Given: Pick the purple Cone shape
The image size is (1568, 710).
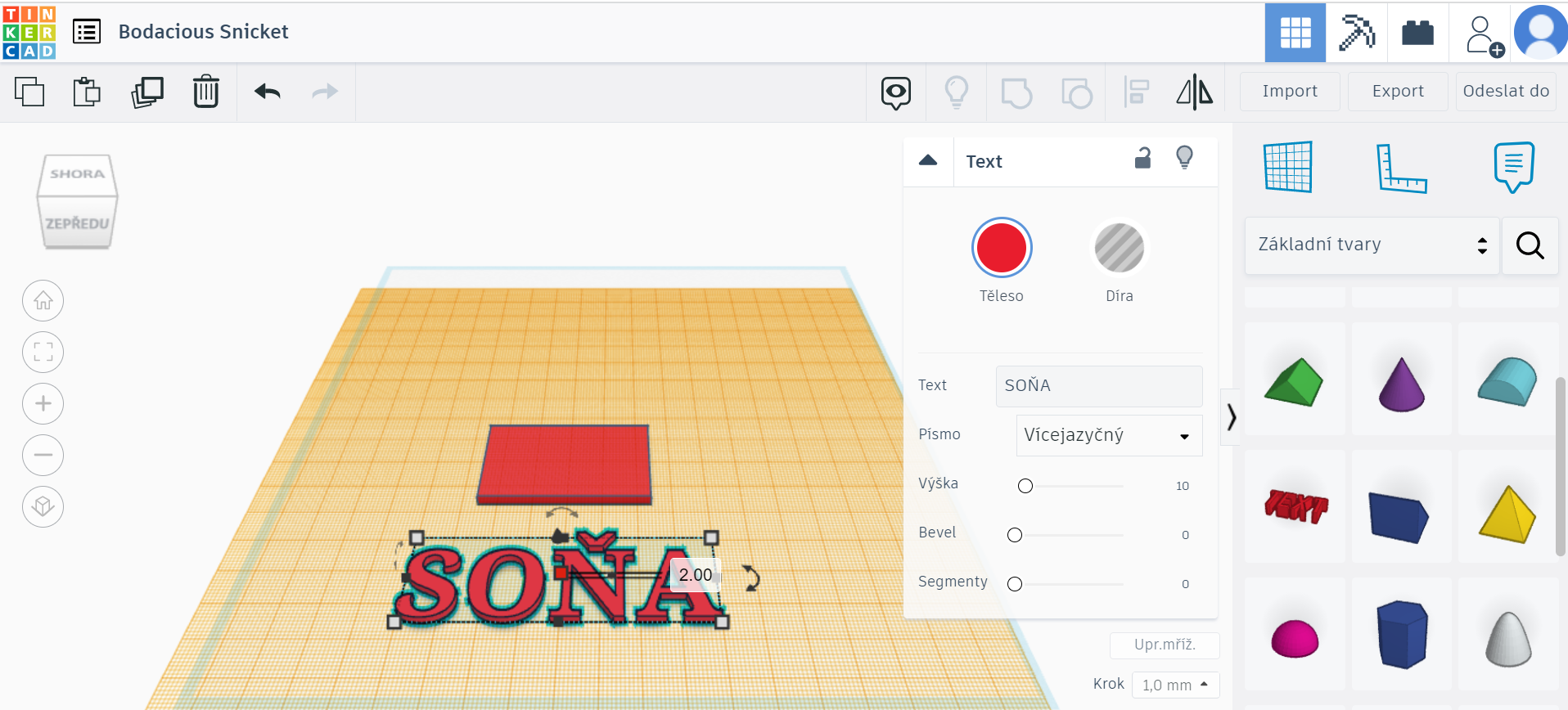Looking at the screenshot, I should click(x=1402, y=379).
